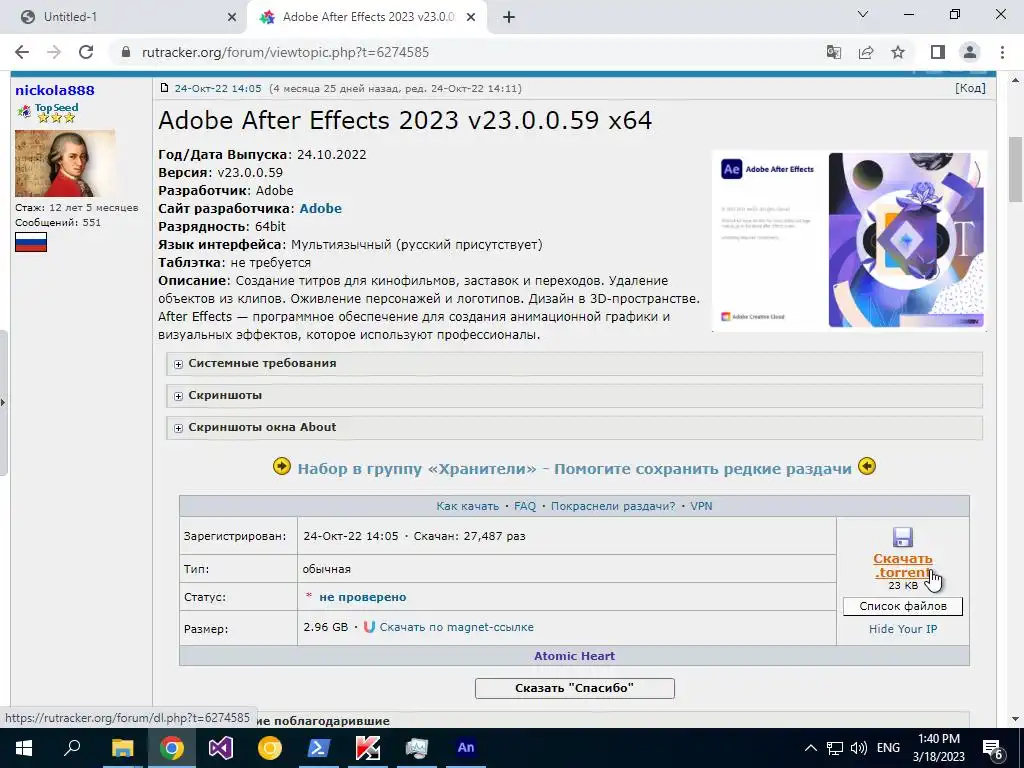This screenshot has height=768, width=1024.
Task: Switch to the Untitled-1 tab
Action: coord(124,17)
